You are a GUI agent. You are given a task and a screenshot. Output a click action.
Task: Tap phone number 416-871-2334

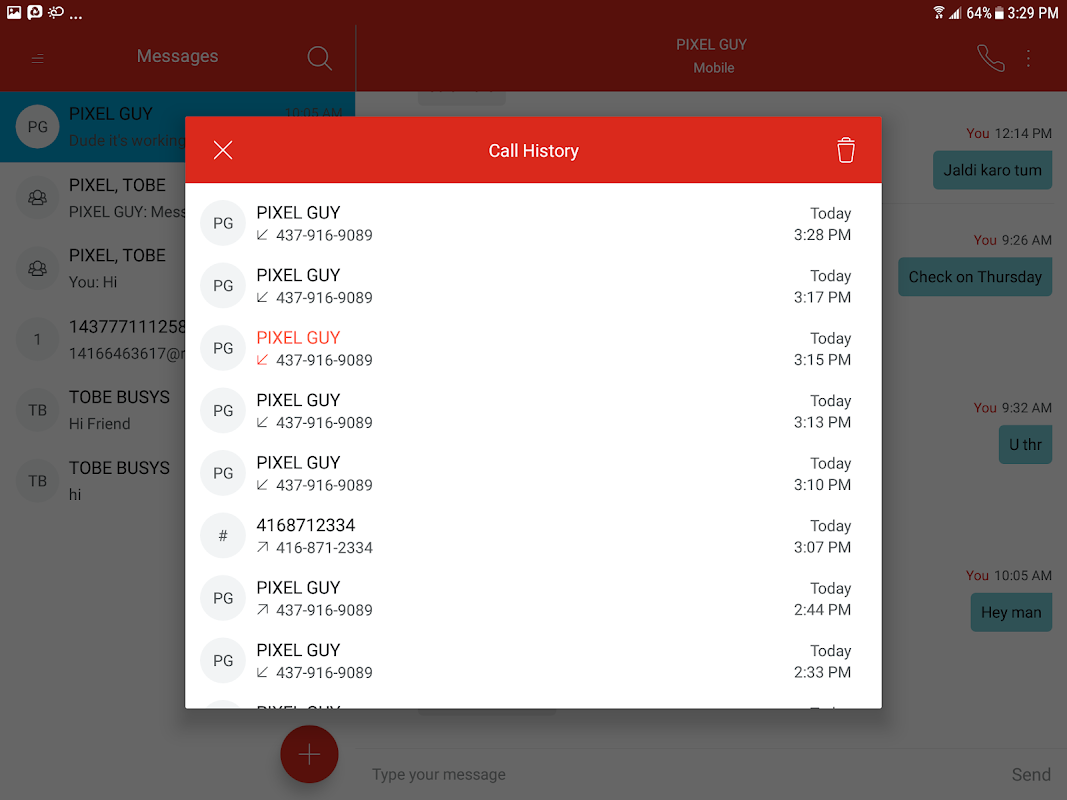324,548
